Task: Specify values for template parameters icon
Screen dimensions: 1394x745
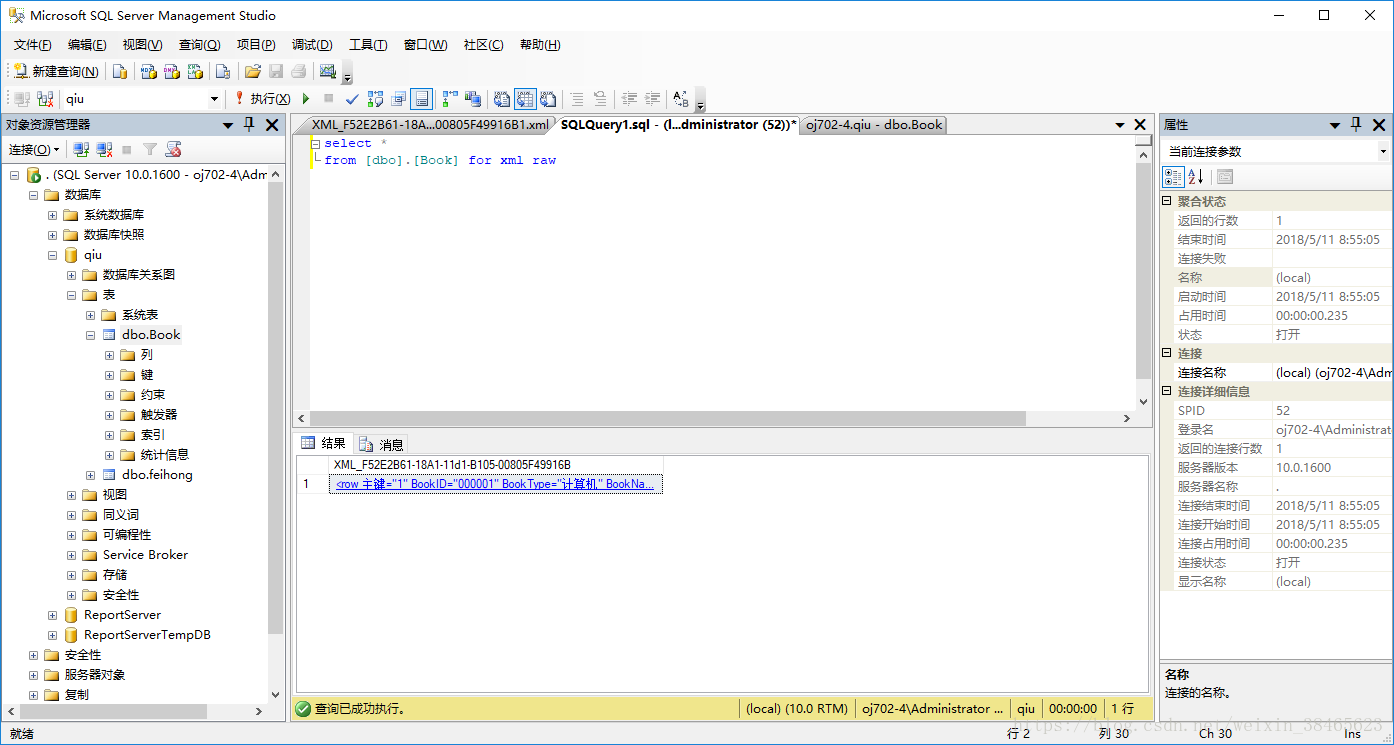Action: (680, 99)
